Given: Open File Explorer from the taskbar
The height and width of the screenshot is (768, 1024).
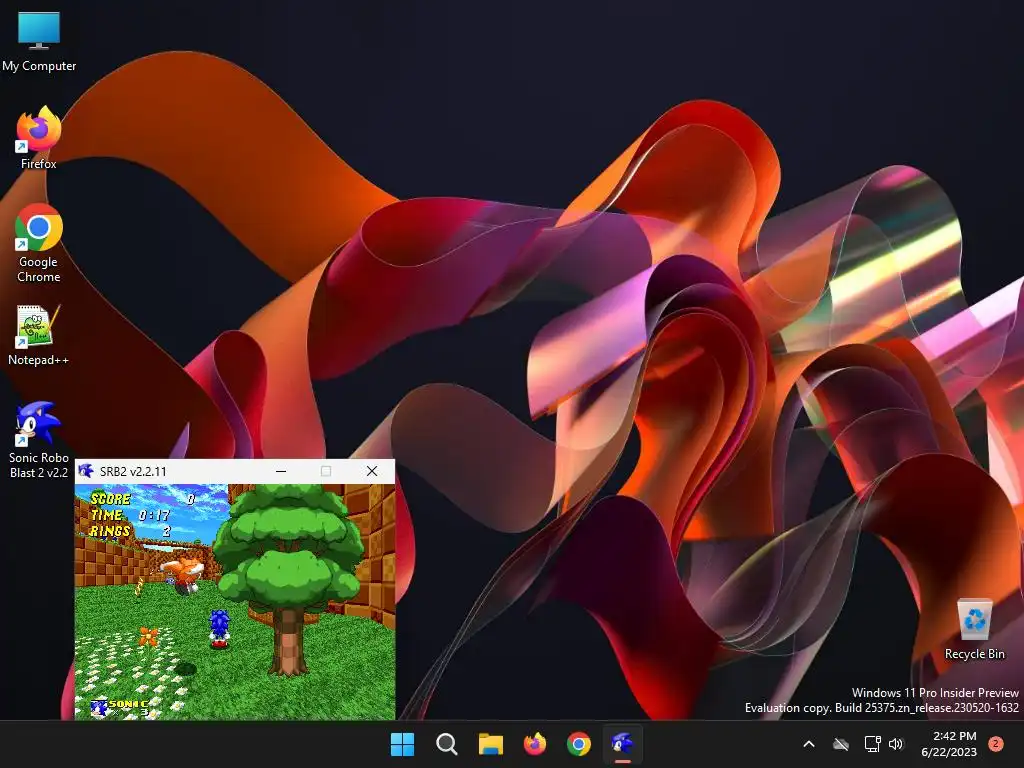Looking at the screenshot, I should tap(490, 744).
